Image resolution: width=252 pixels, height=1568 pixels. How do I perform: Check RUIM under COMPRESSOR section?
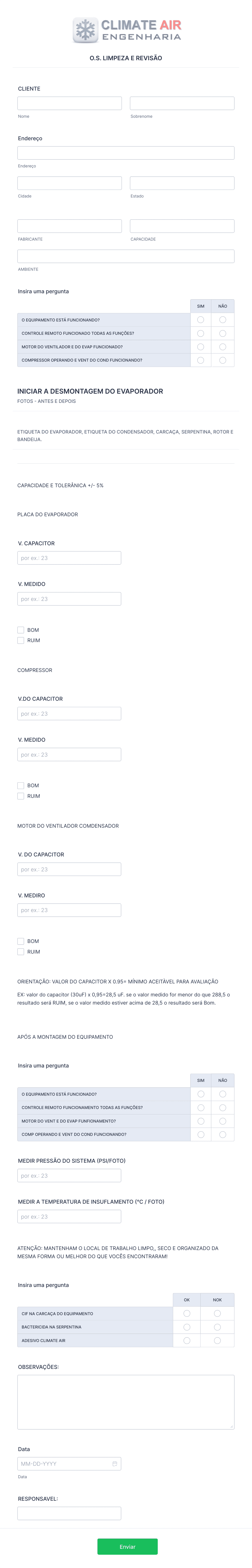(21, 796)
